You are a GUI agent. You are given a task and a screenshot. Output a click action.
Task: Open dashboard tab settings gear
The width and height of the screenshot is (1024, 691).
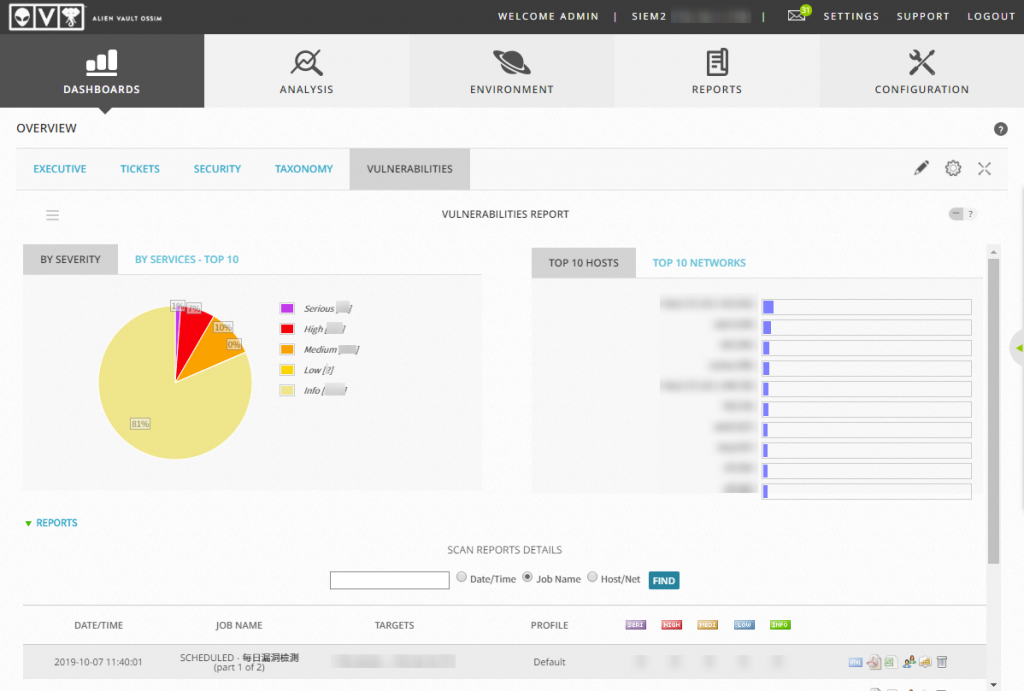coord(953,169)
